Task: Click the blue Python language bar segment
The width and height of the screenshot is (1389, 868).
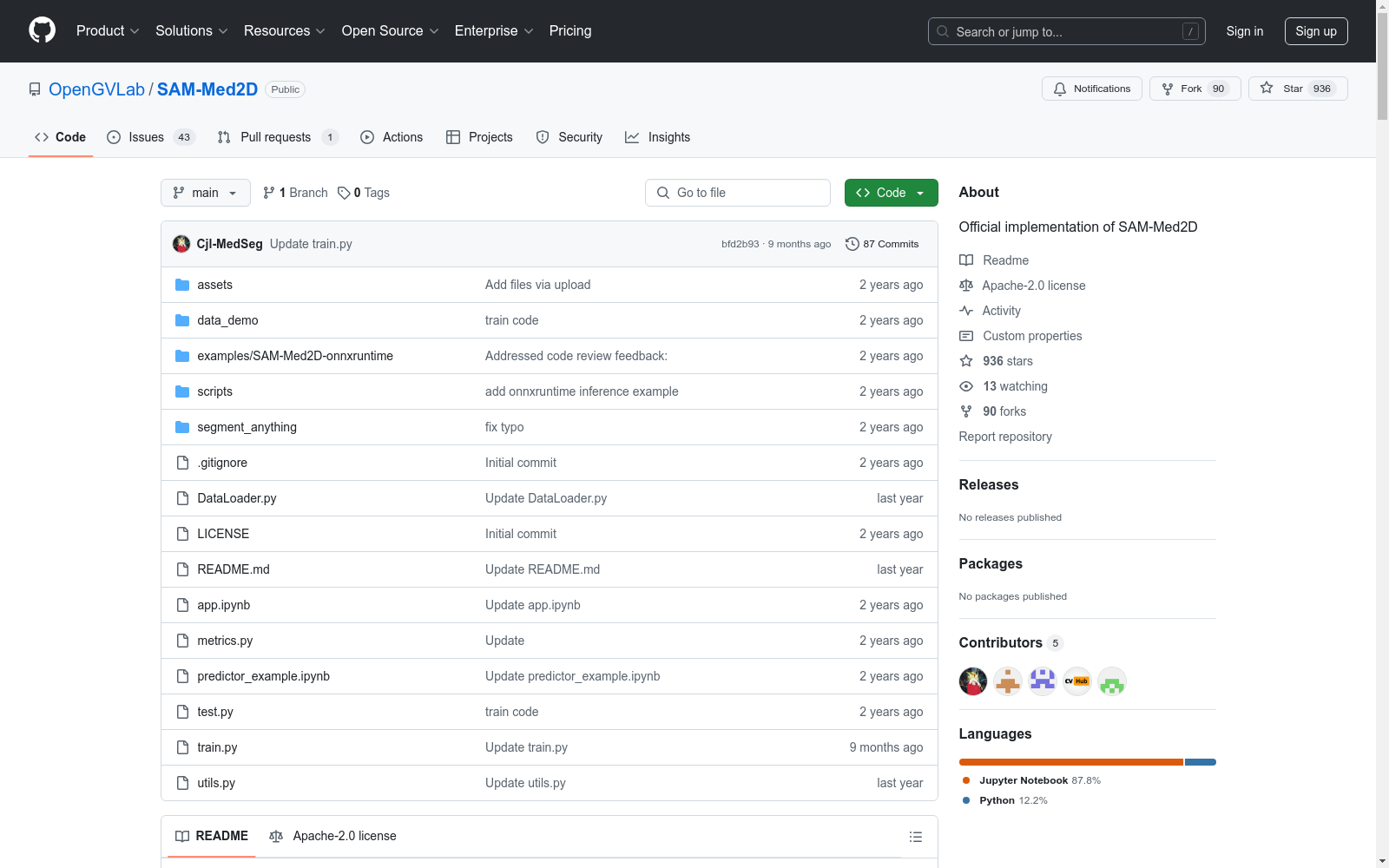Action: (1201, 762)
